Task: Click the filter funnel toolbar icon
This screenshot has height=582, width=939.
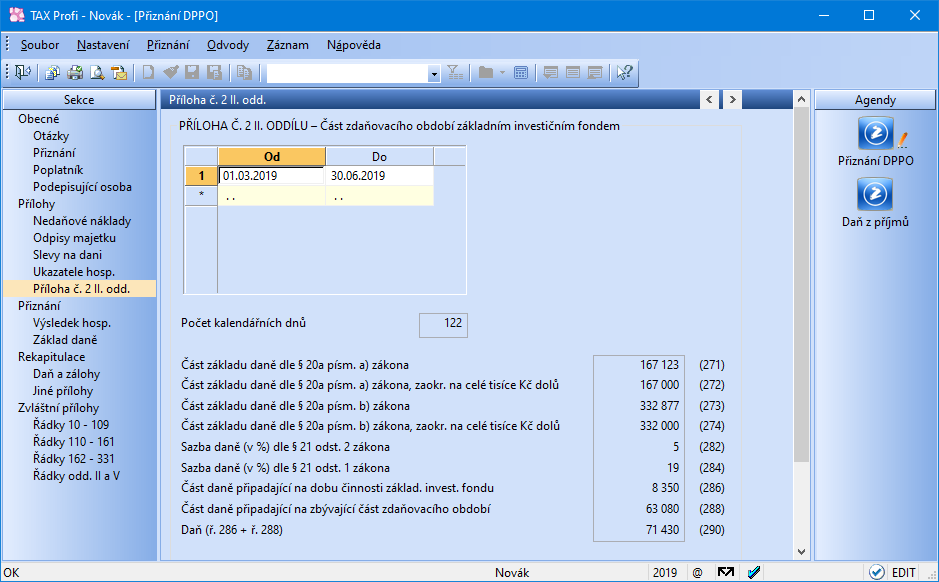Action: point(455,73)
